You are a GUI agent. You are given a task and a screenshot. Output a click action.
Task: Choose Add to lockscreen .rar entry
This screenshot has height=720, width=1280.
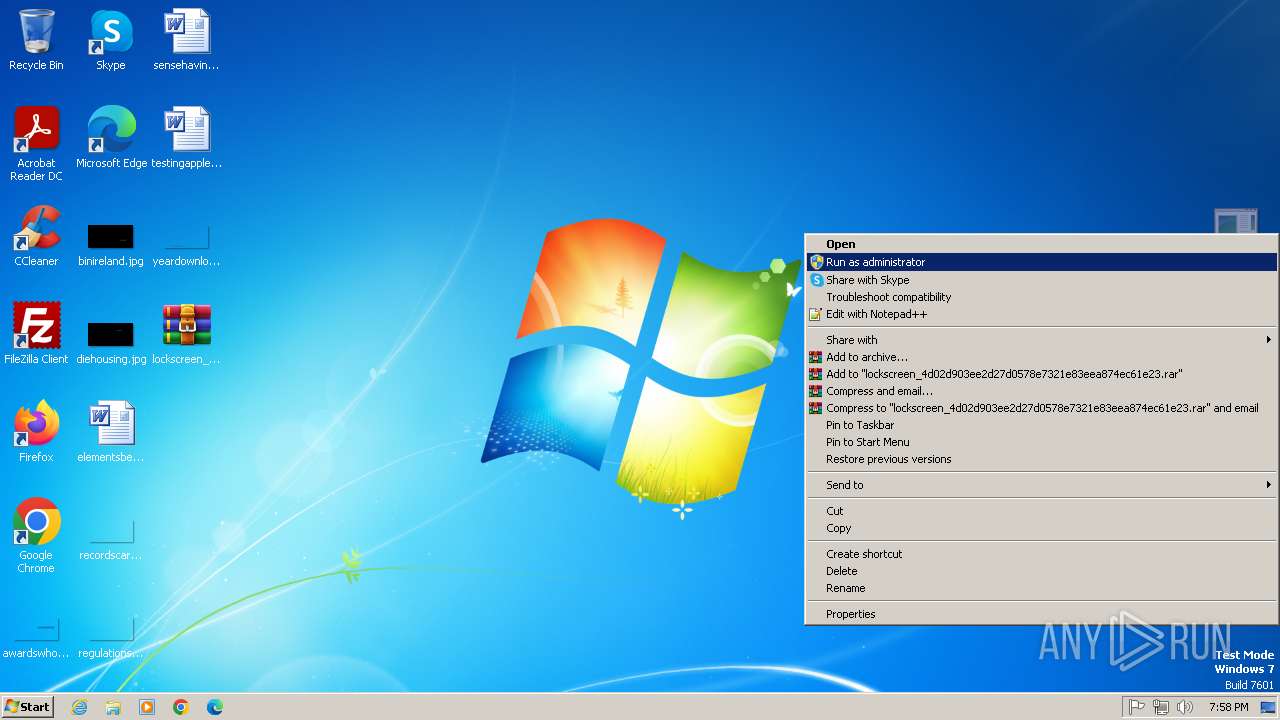[x=1042, y=374]
